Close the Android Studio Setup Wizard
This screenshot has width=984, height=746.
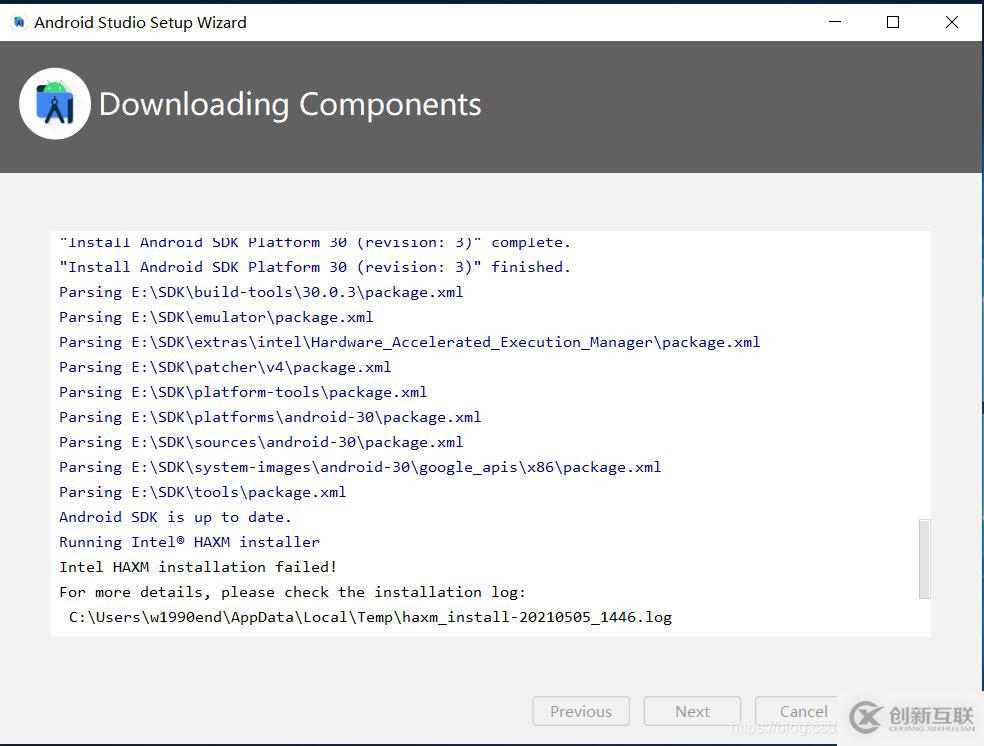coord(952,22)
